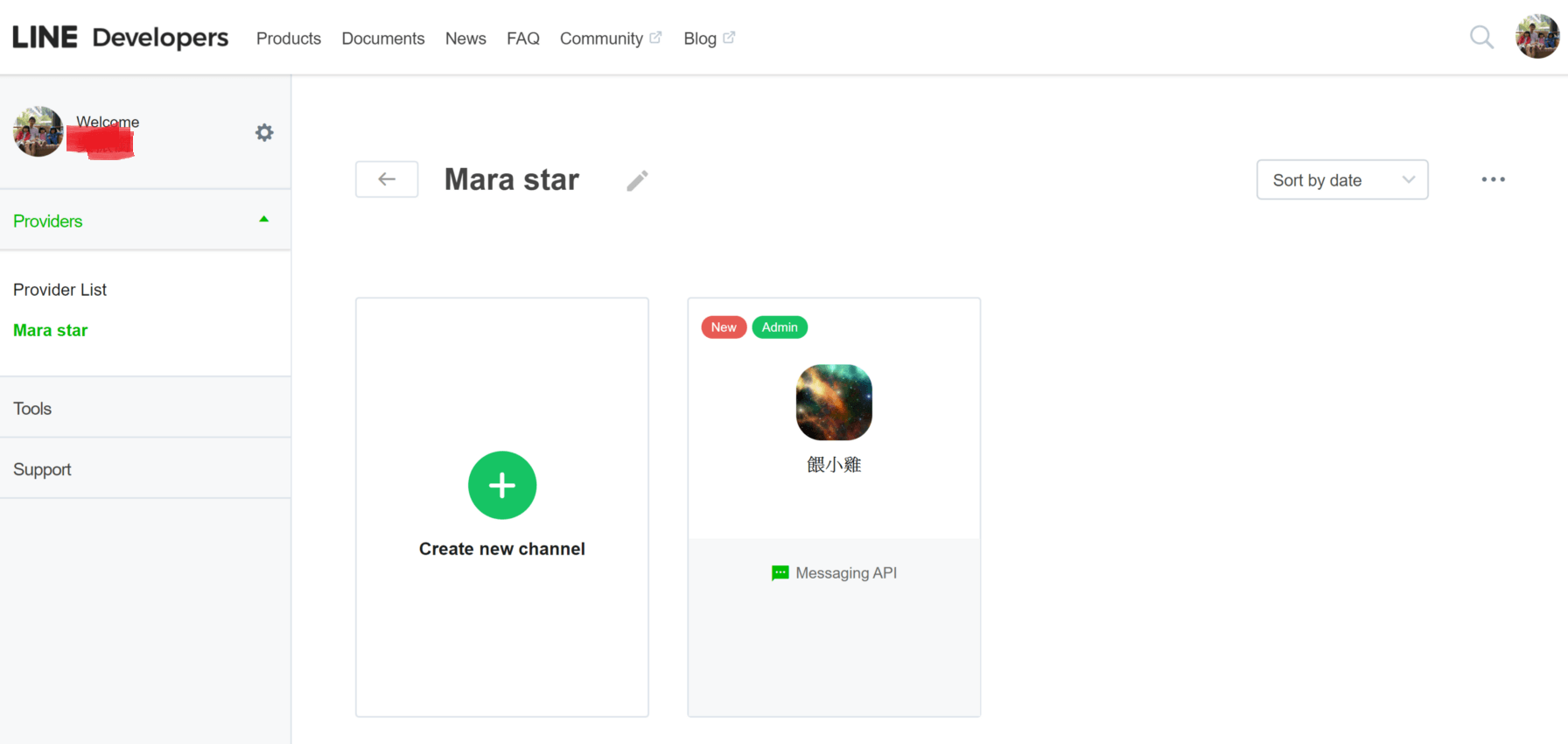Click the back arrow button
The width and height of the screenshot is (1568, 744).
387,179
